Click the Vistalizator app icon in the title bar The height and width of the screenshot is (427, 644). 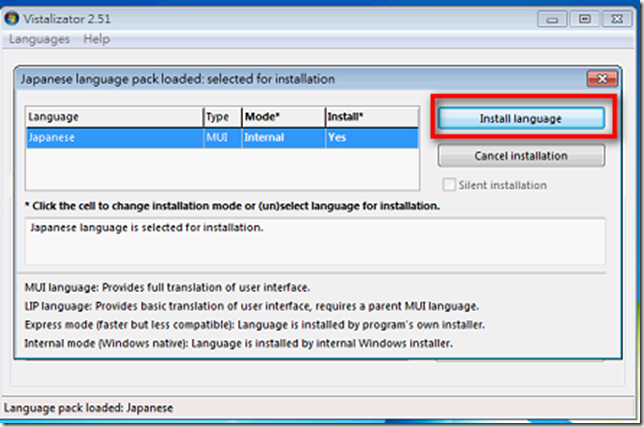pos(12,18)
